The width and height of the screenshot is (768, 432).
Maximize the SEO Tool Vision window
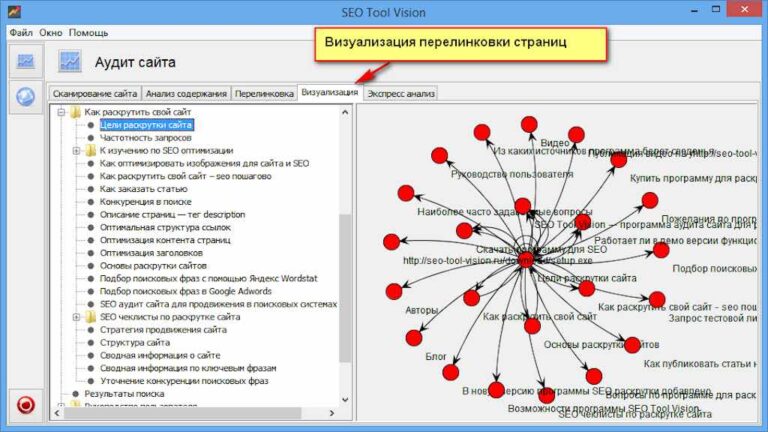716,9
